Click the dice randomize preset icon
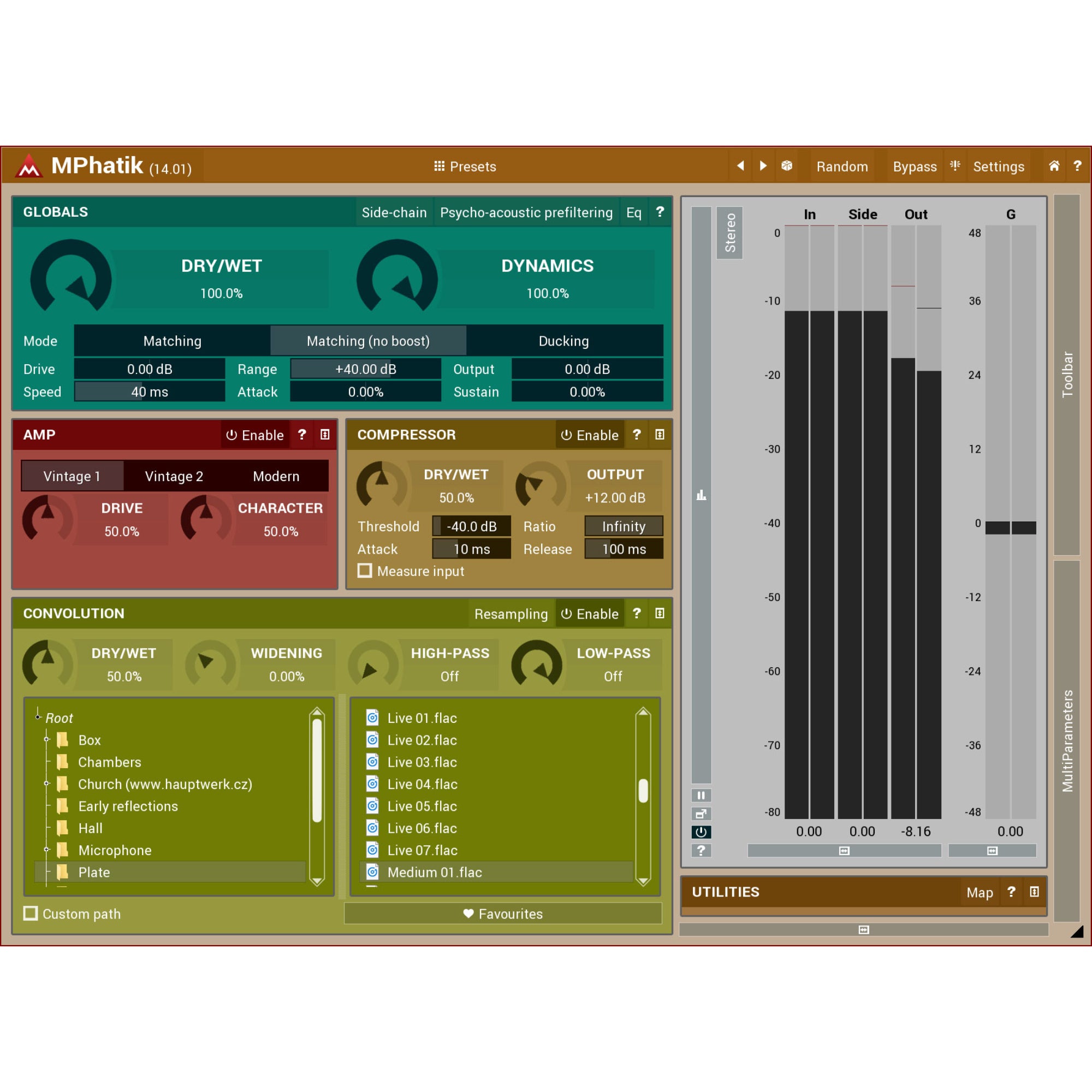The height and width of the screenshot is (1092, 1092). pos(786,165)
